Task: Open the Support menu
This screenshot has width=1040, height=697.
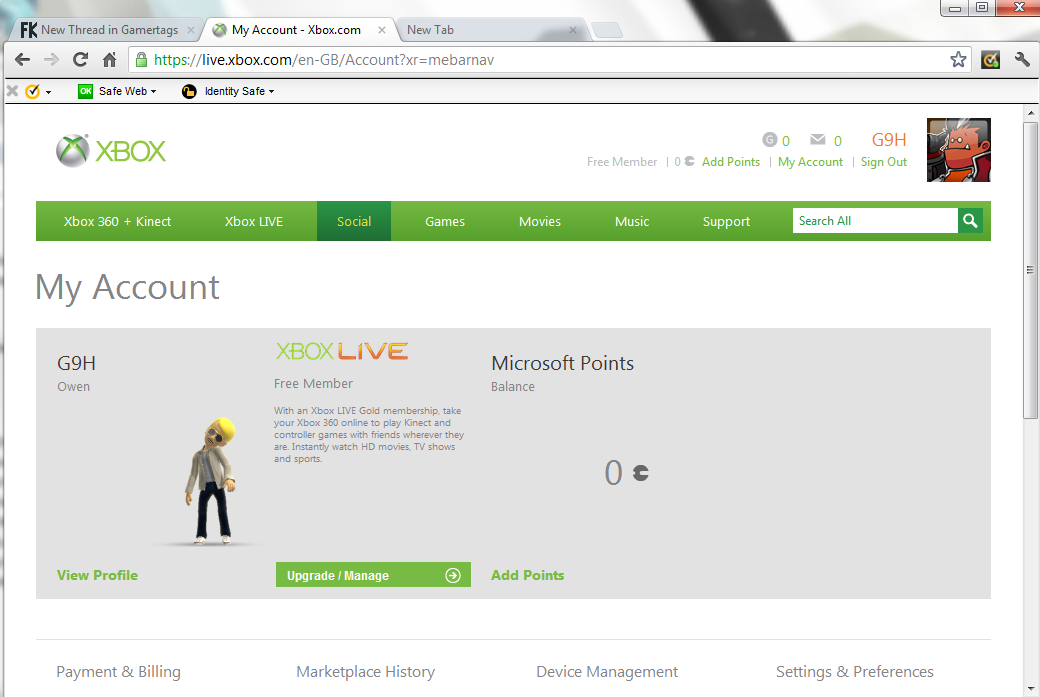Action: point(726,221)
